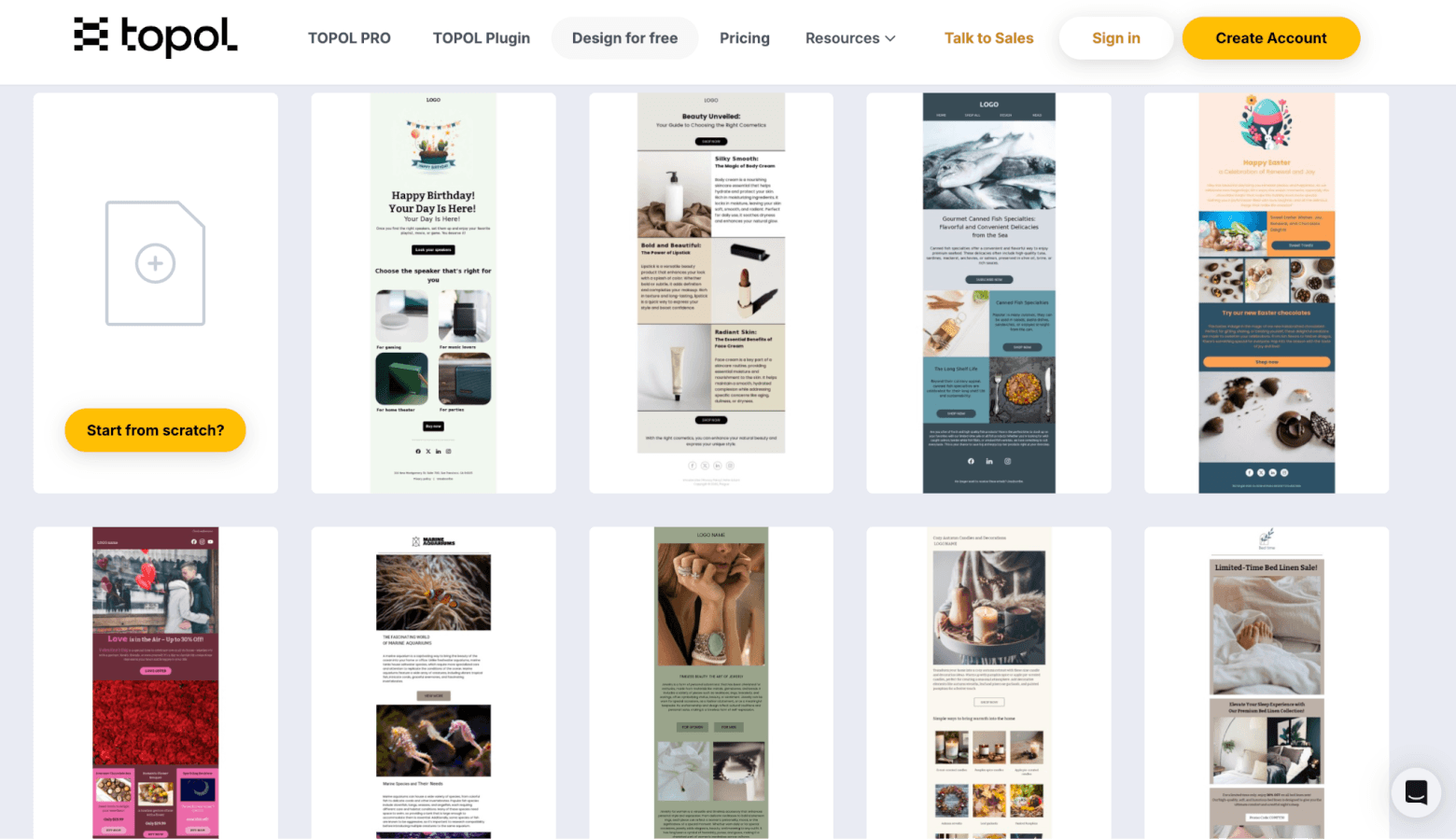Open the chat support widget

(1416, 792)
